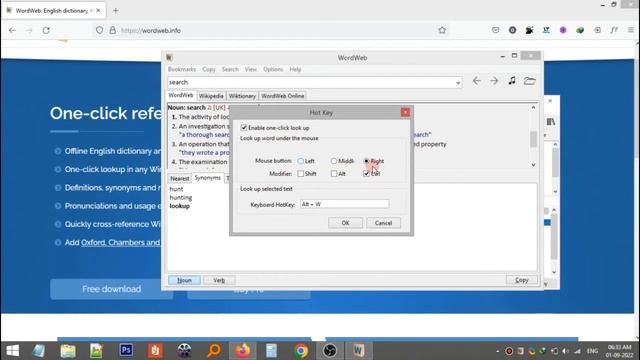The image size is (640, 360).
Task: Open Pocket icon in Firefox toolbar
Action: pyautogui.click(x=496, y=30)
